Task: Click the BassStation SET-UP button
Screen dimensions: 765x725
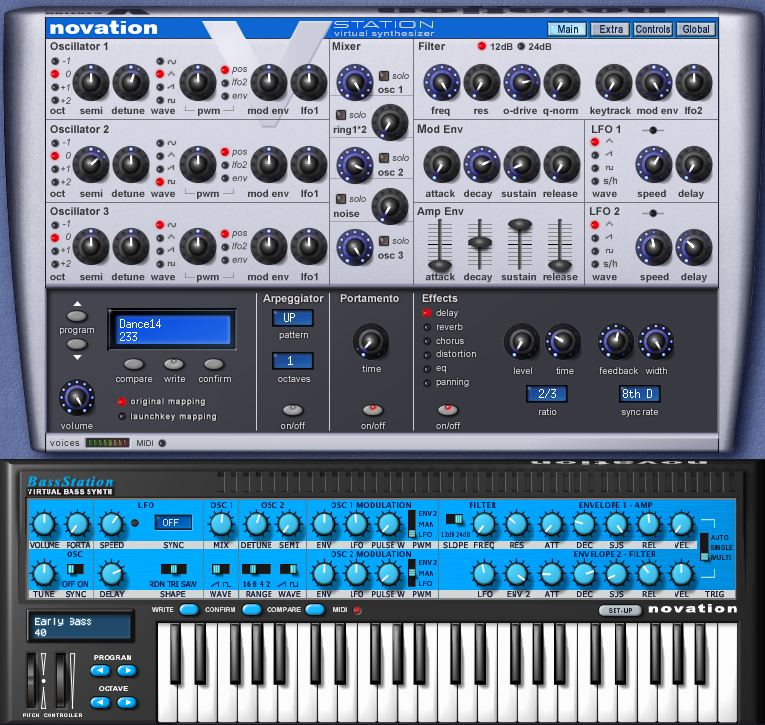Action: coord(620,610)
